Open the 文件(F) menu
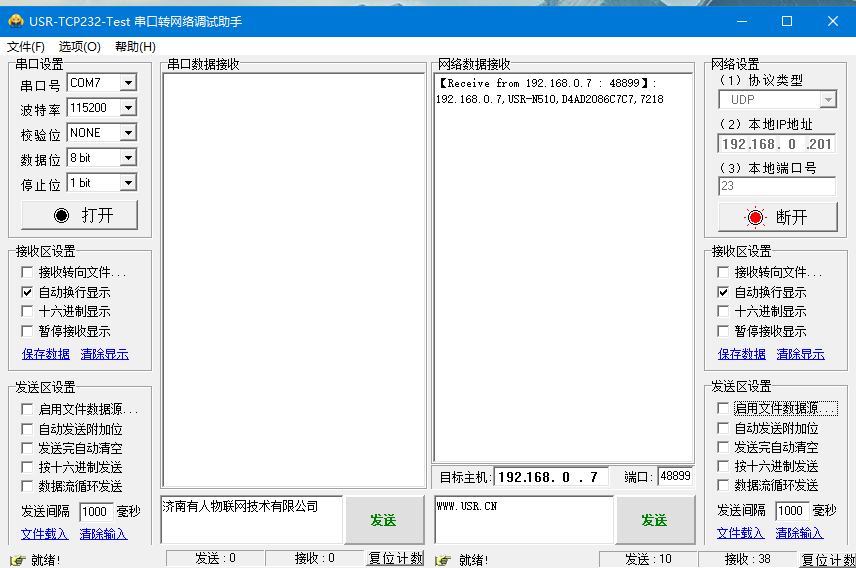Screen dimensions: 856x568 [x=26, y=46]
